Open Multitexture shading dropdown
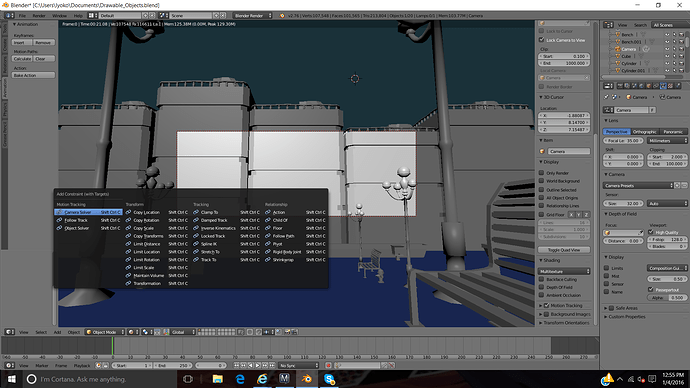This screenshot has height=388, width=690. click(564, 271)
